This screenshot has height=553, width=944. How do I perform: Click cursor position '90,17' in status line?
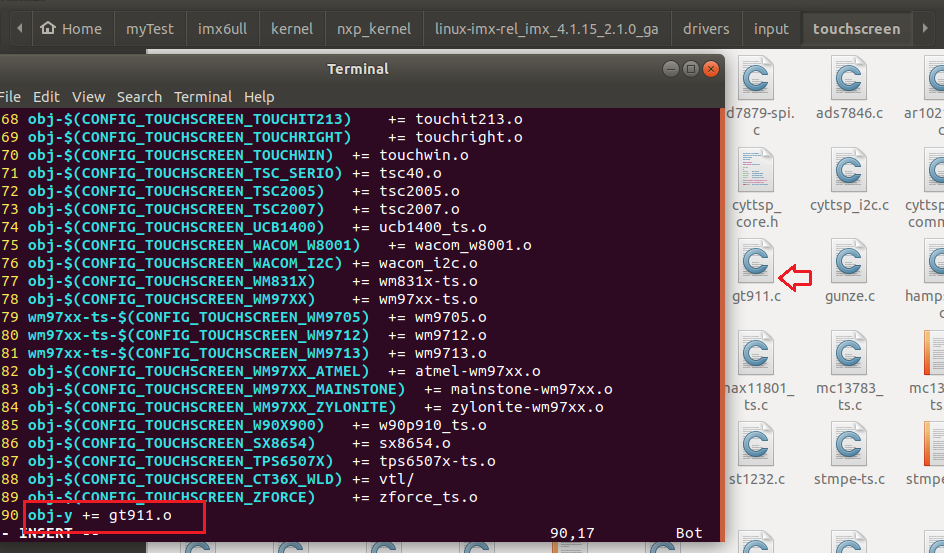pos(572,533)
